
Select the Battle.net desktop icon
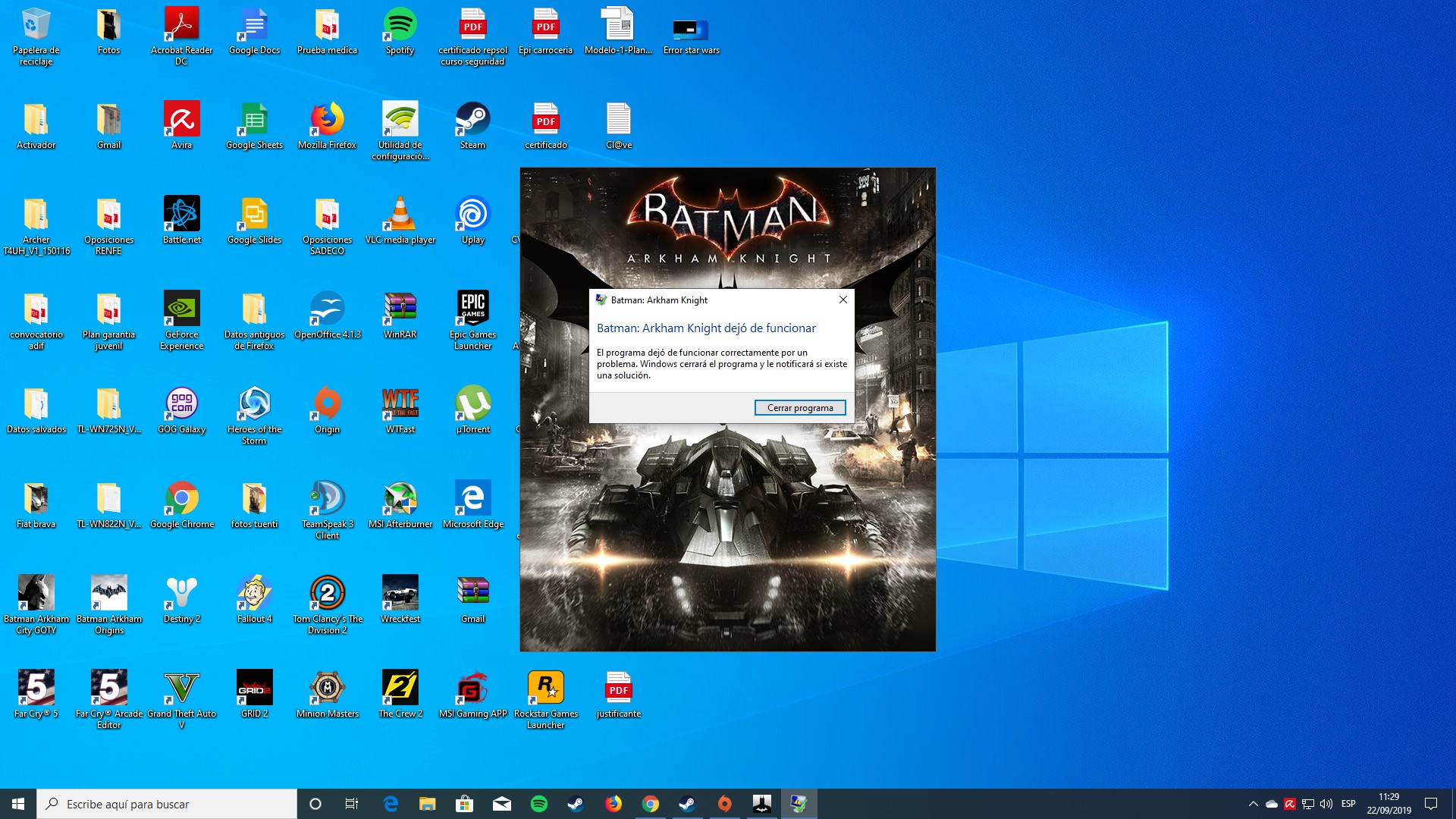[181, 220]
